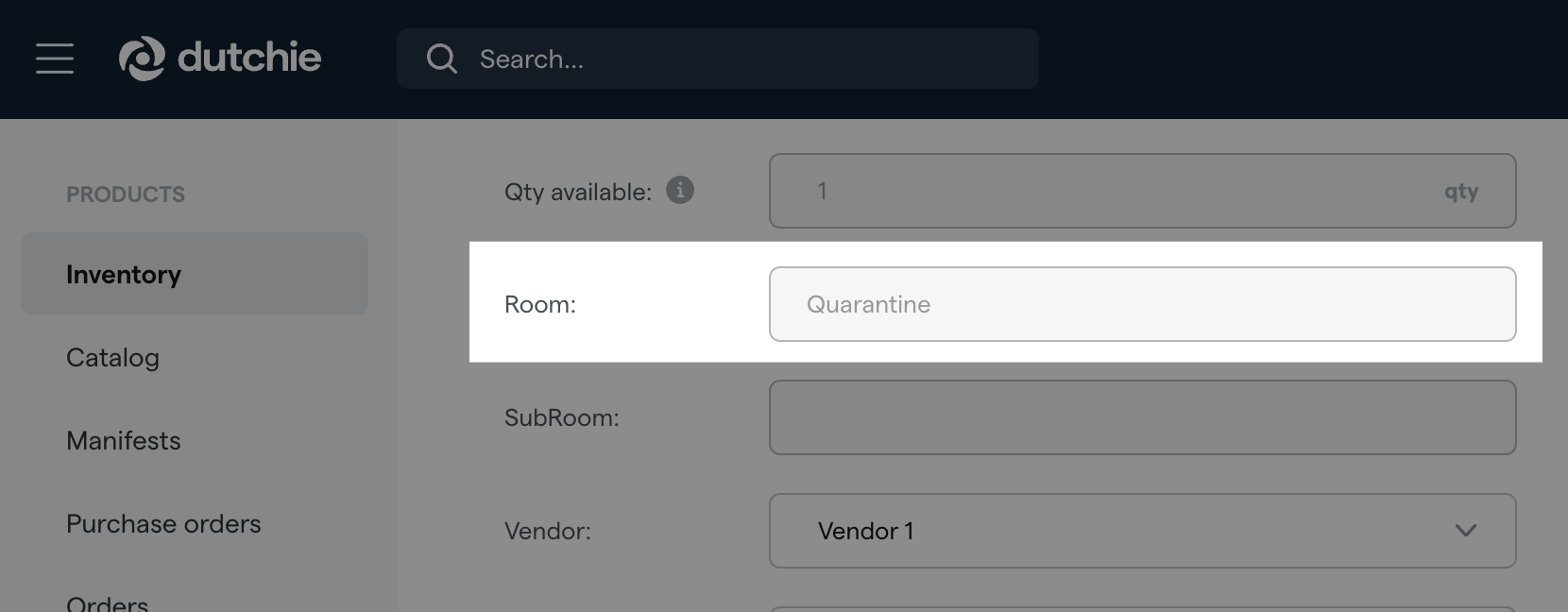
Task: Open the Orders sidebar item
Action: [108, 603]
